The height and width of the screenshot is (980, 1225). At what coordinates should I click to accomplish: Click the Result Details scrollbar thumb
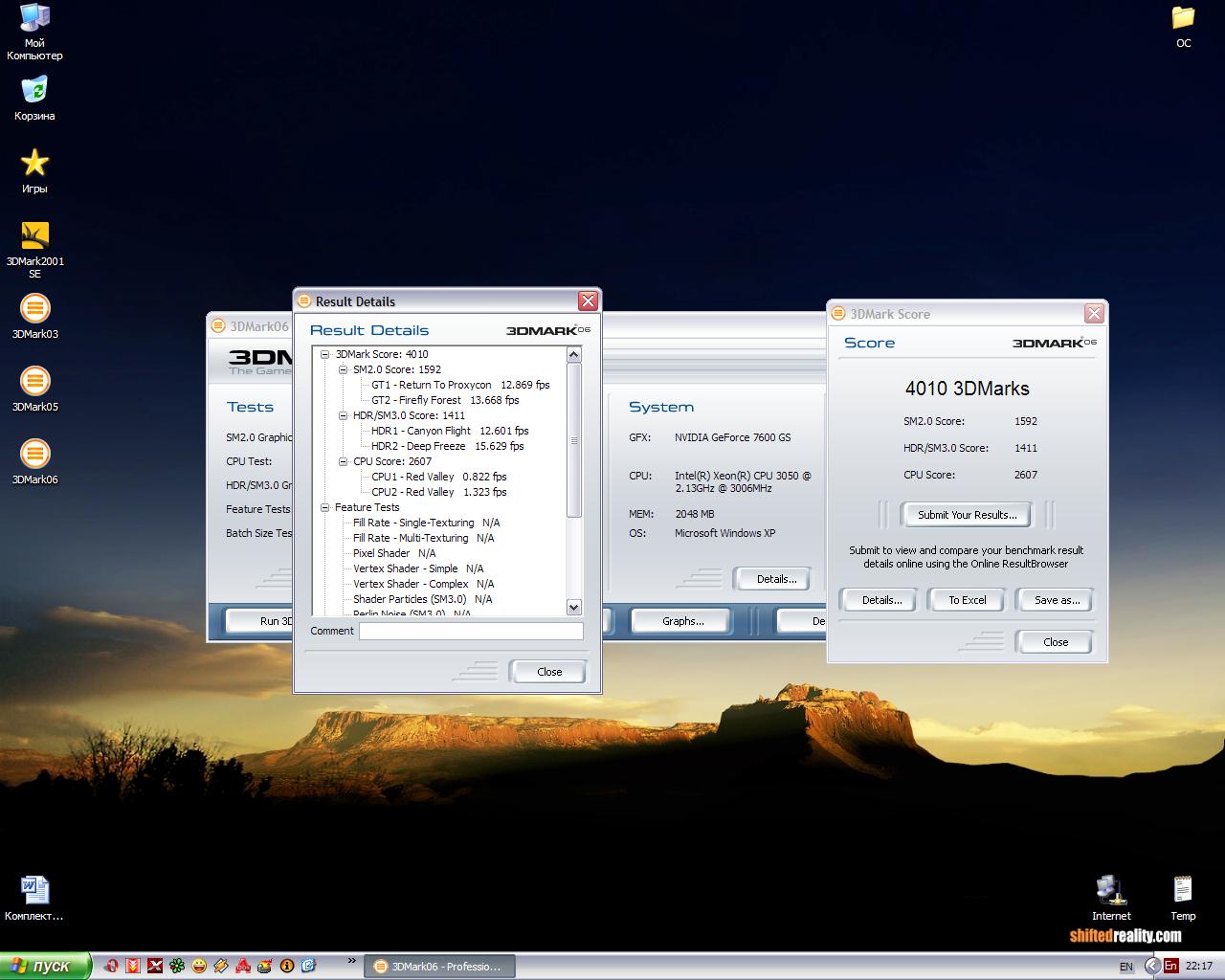(574, 440)
